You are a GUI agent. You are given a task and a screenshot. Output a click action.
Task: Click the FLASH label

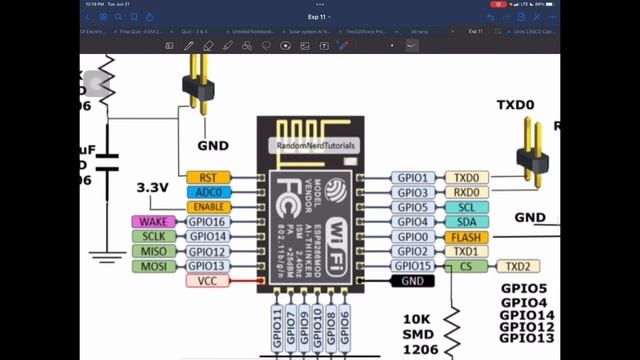click(466, 237)
